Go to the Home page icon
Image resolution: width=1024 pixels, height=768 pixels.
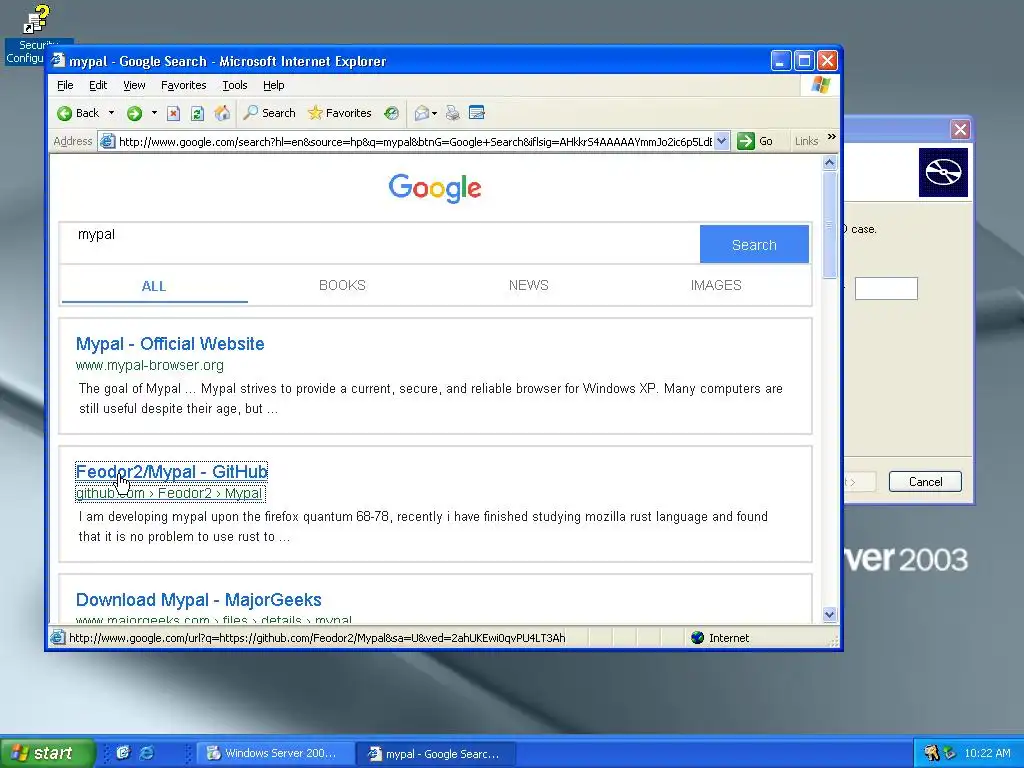click(x=222, y=113)
